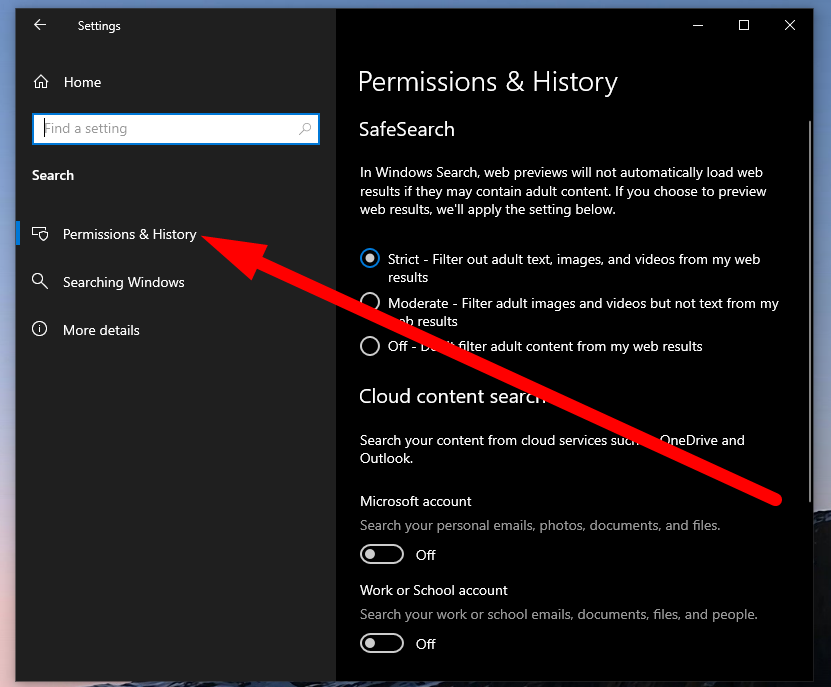Switch to the More details section
Screen dimensions: 831x687
tap(101, 329)
